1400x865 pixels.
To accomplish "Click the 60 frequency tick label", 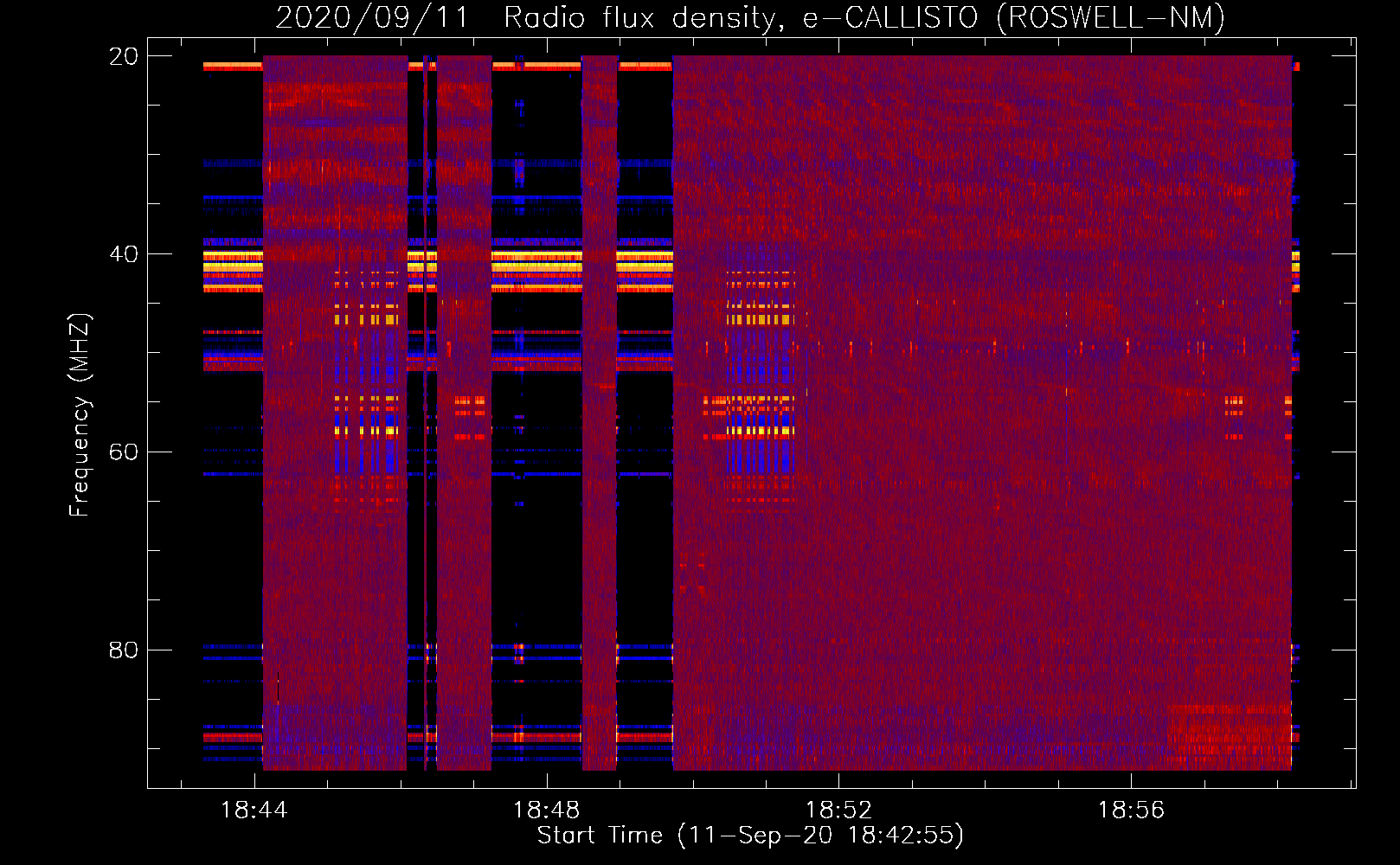I will coord(124,452).
